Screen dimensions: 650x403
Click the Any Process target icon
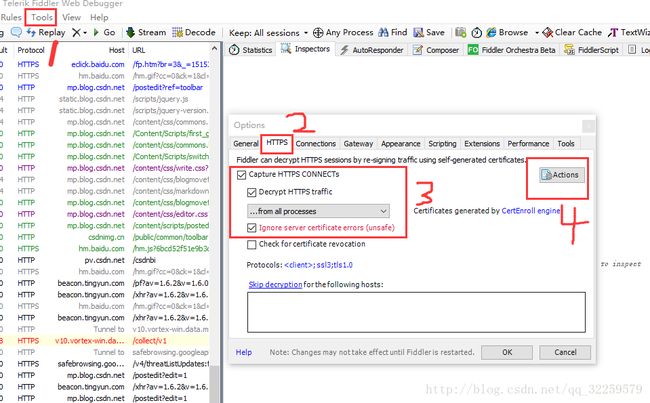click(x=318, y=32)
